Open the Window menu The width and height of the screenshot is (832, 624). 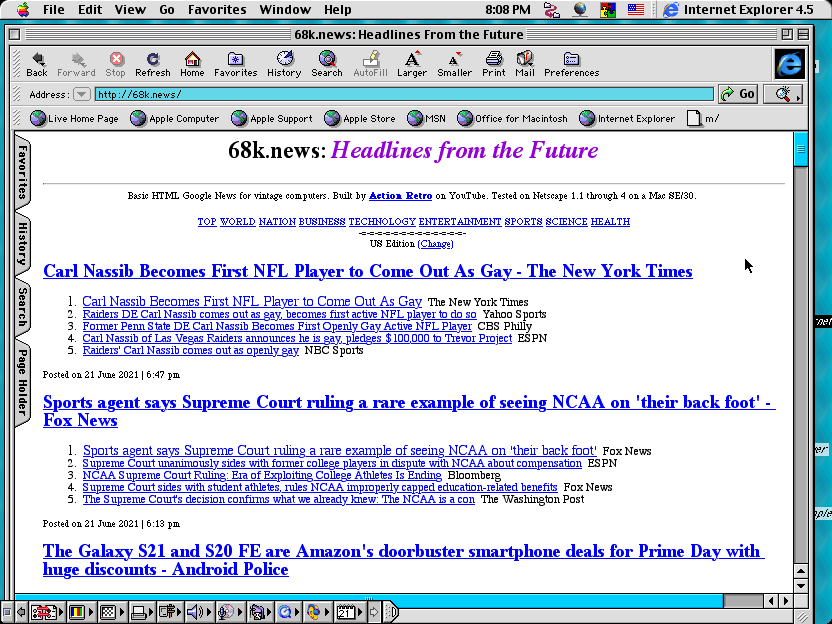285,10
